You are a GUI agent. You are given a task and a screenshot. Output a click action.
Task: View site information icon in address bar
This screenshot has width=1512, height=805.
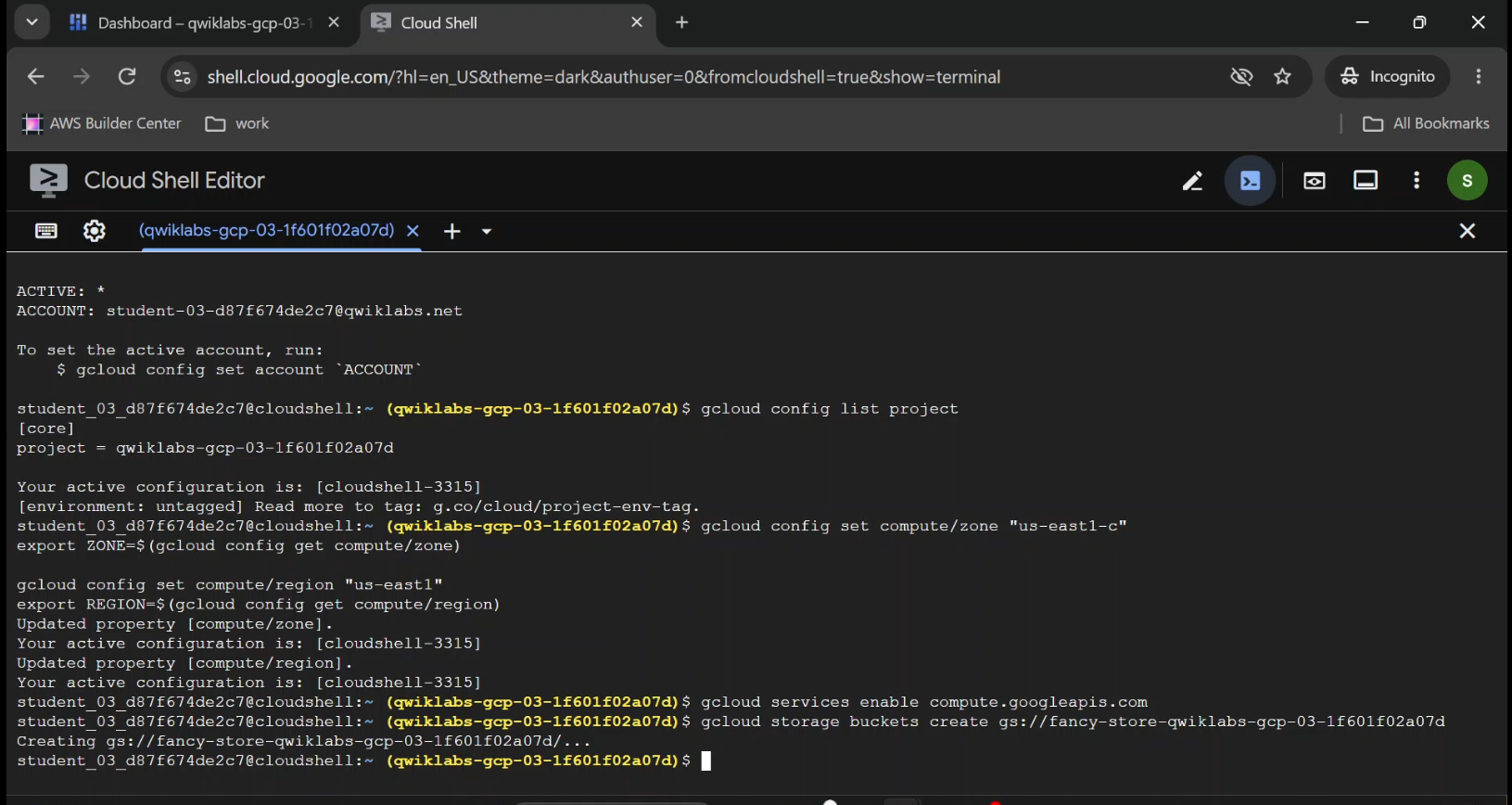183,77
